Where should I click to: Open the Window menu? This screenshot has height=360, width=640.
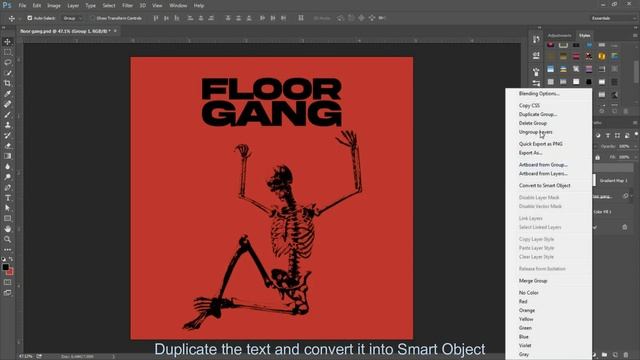(x=178, y=6)
